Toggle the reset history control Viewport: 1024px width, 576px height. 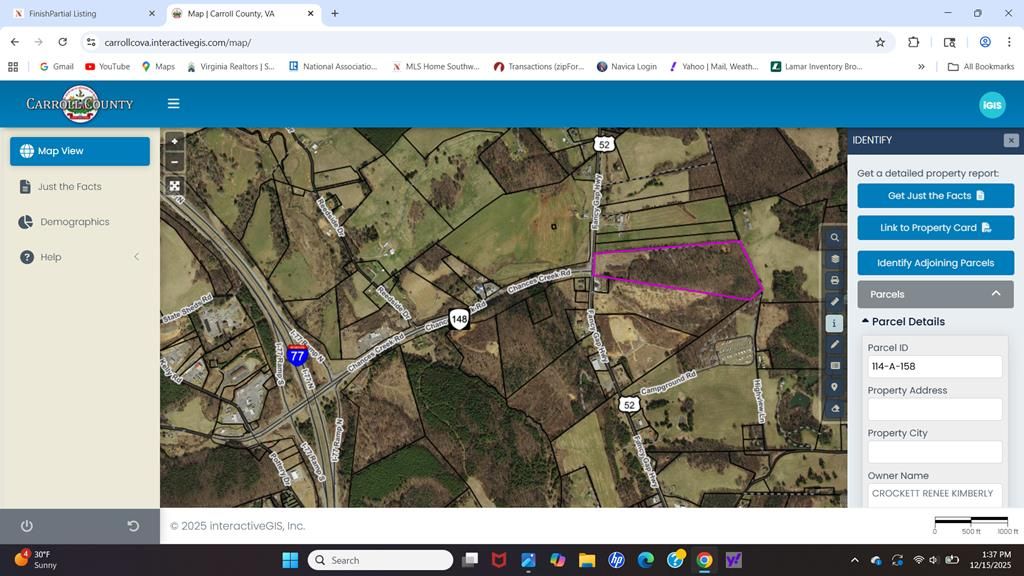131,525
